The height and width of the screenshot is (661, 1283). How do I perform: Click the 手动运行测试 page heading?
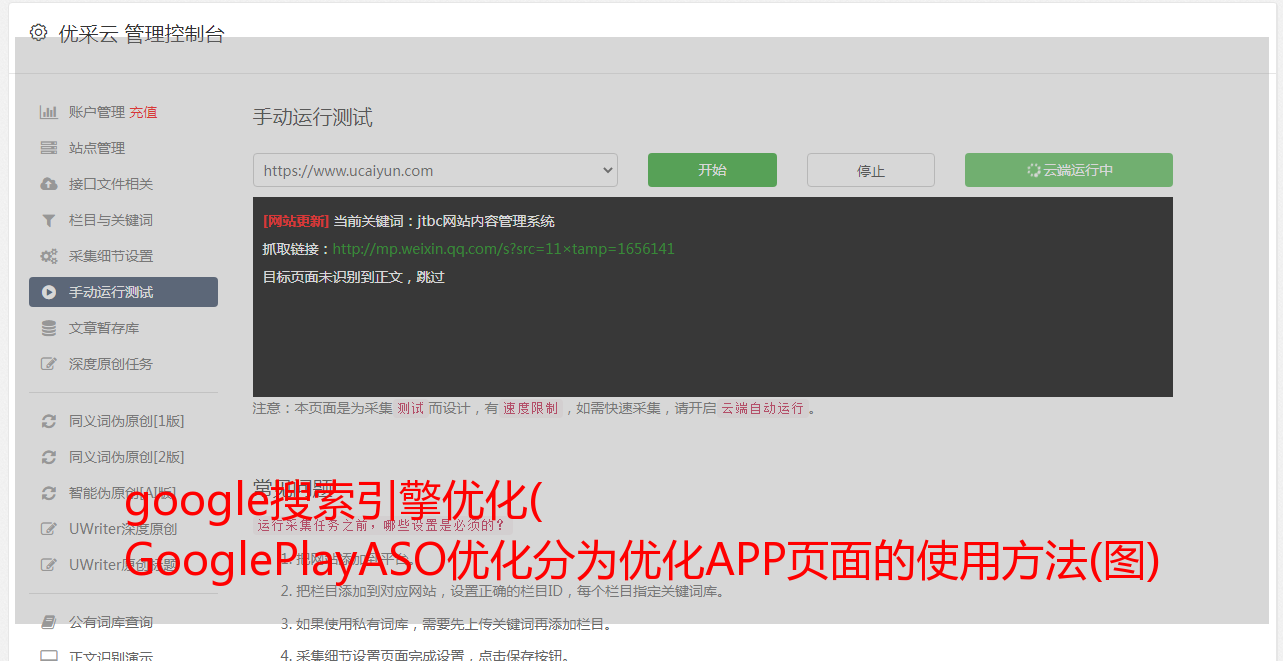click(312, 117)
